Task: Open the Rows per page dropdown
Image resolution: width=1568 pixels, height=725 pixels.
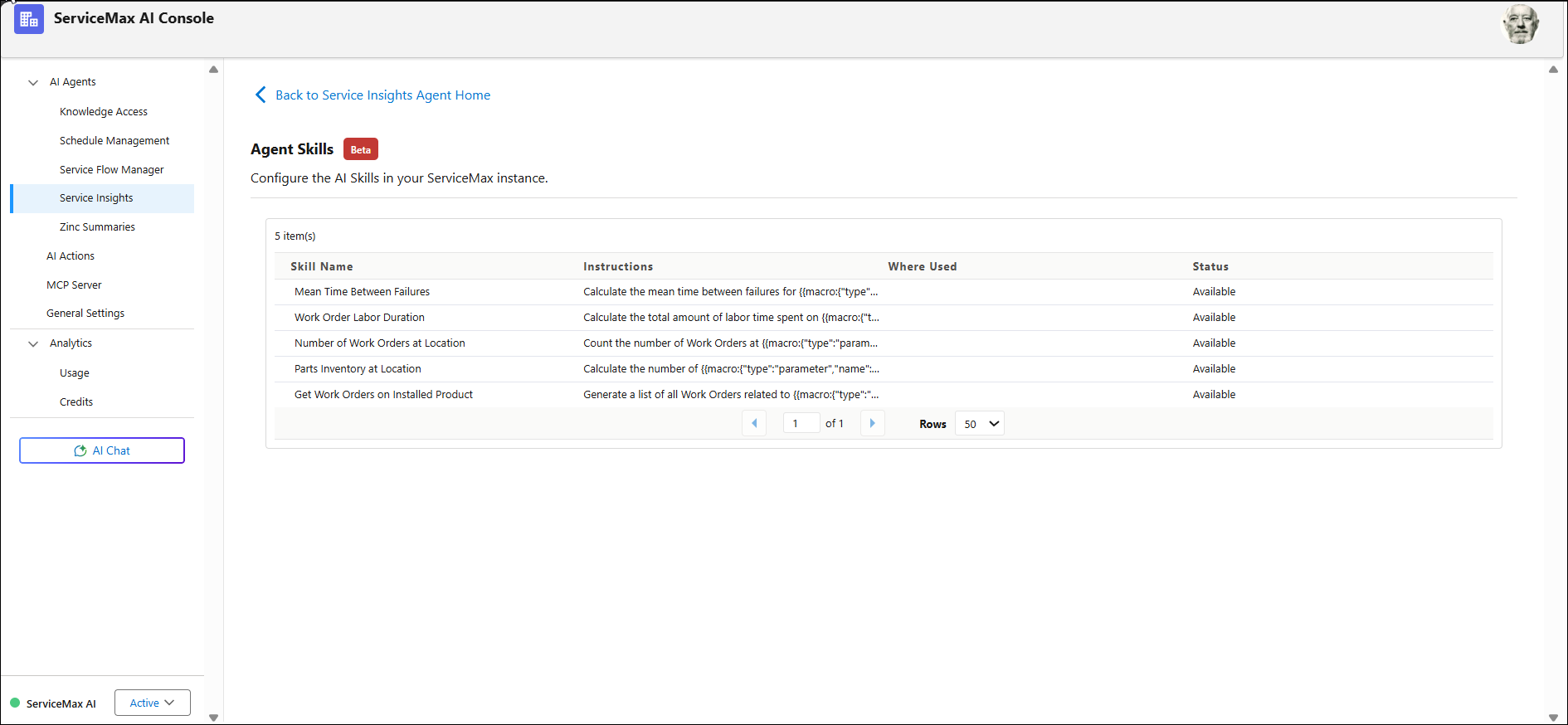Action: click(x=980, y=423)
